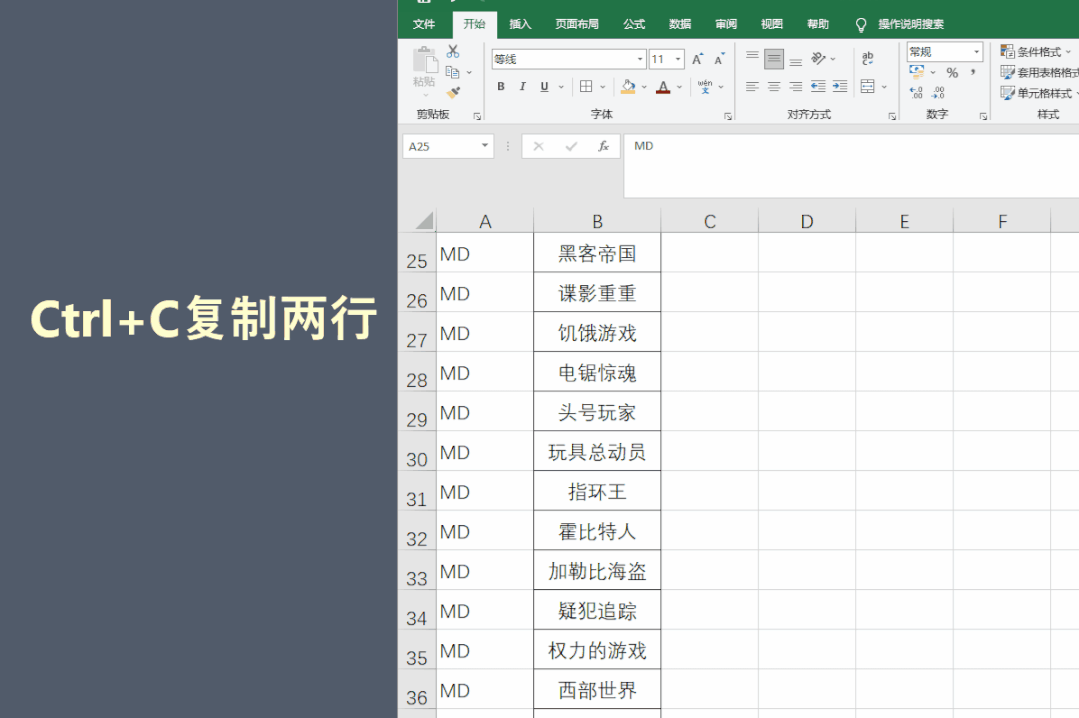
Task: Open the 公式 ribbon tab
Action: 634,24
